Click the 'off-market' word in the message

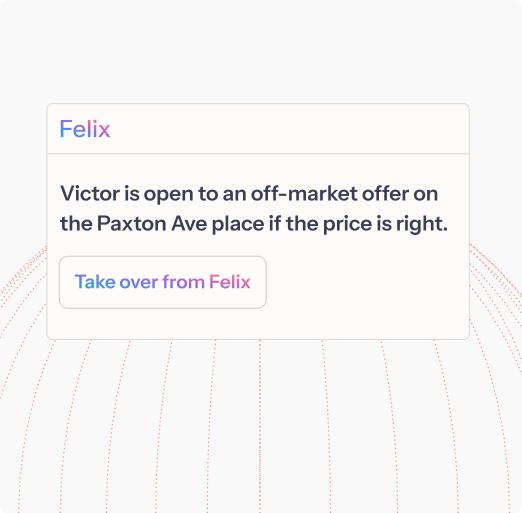(x=304, y=193)
